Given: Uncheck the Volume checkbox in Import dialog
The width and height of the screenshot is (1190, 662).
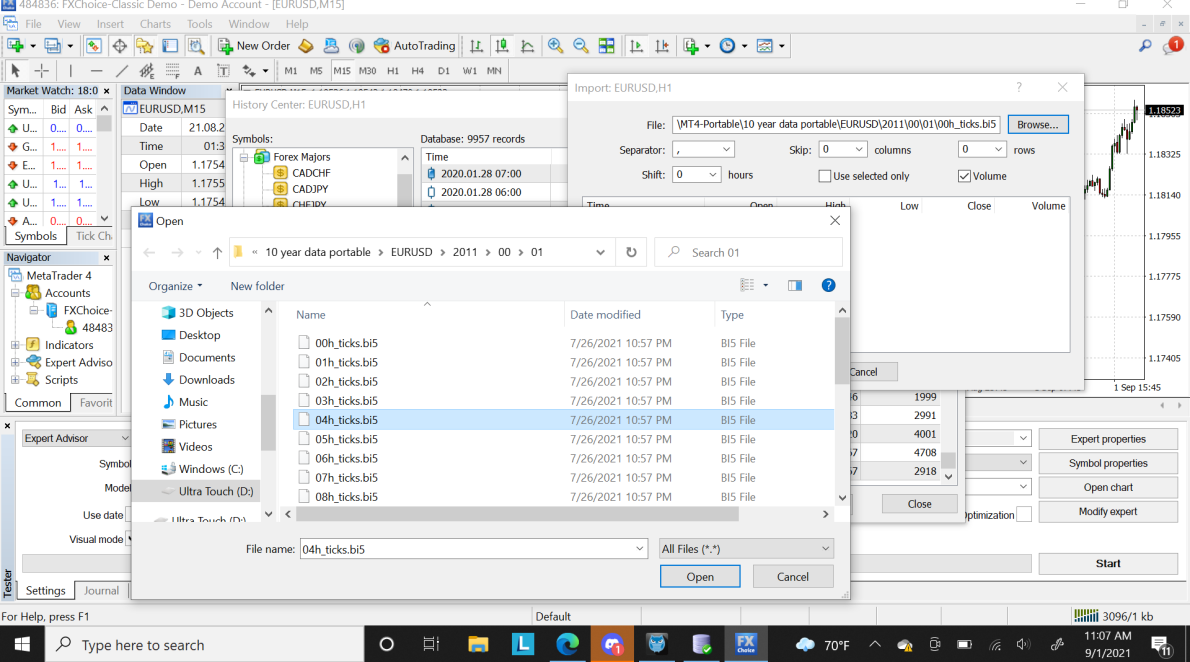Looking at the screenshot, I should [x=965, y=176].
